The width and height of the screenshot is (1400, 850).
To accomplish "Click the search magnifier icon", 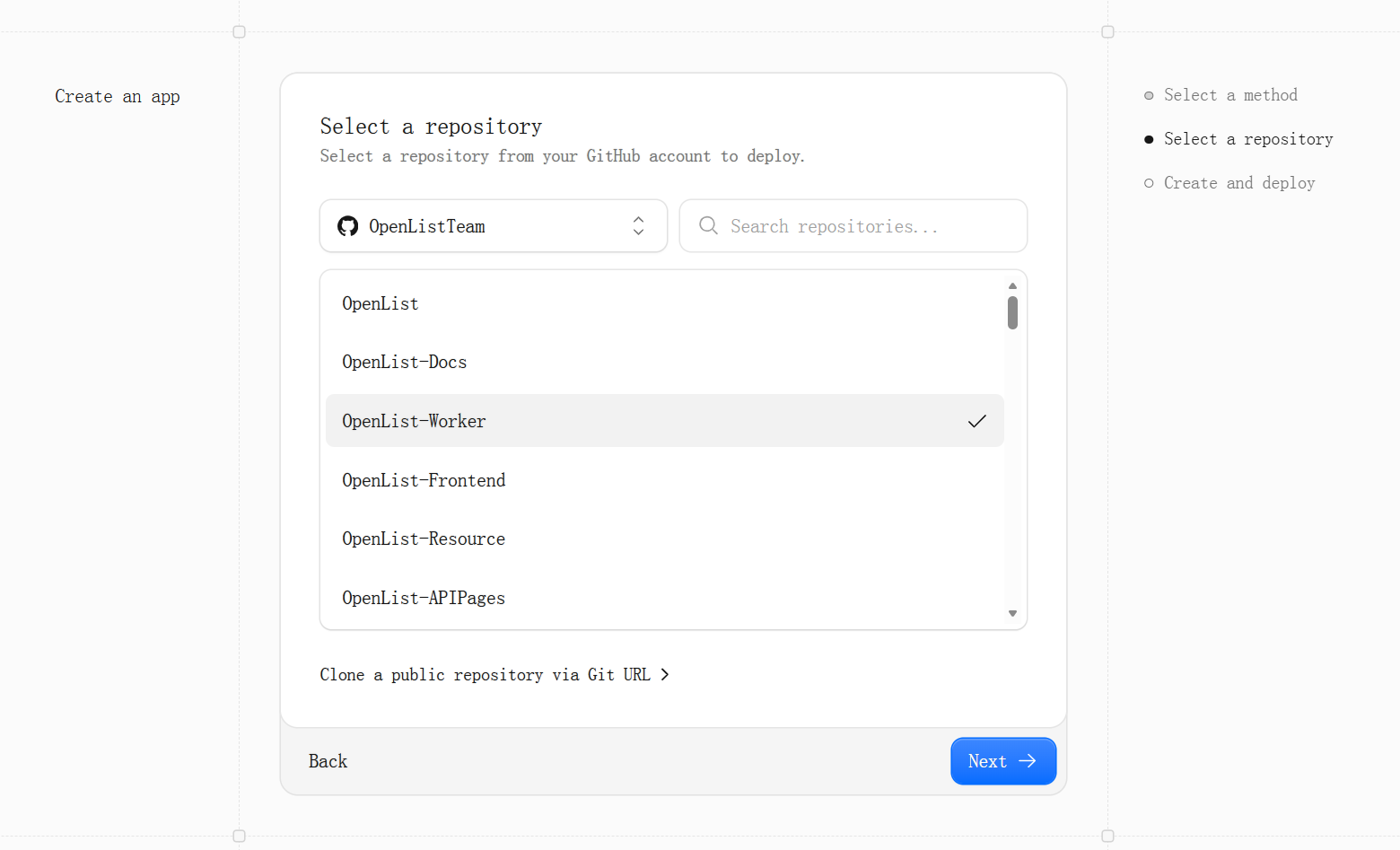I will 708,225.
